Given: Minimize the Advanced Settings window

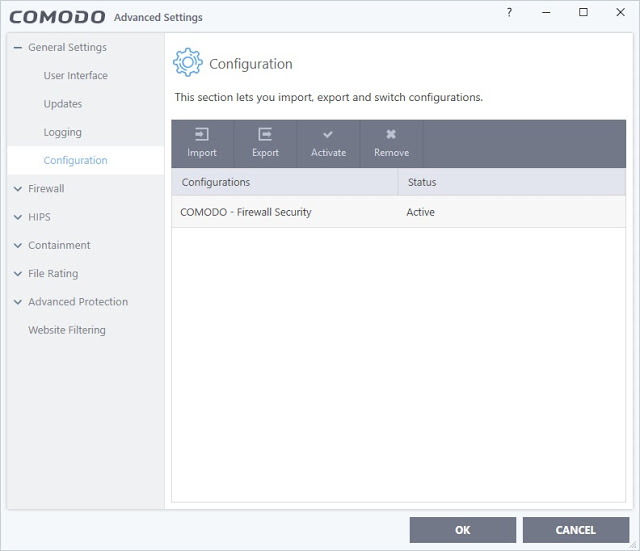Looking at the screenshot, I should click(x=546, y=12).
